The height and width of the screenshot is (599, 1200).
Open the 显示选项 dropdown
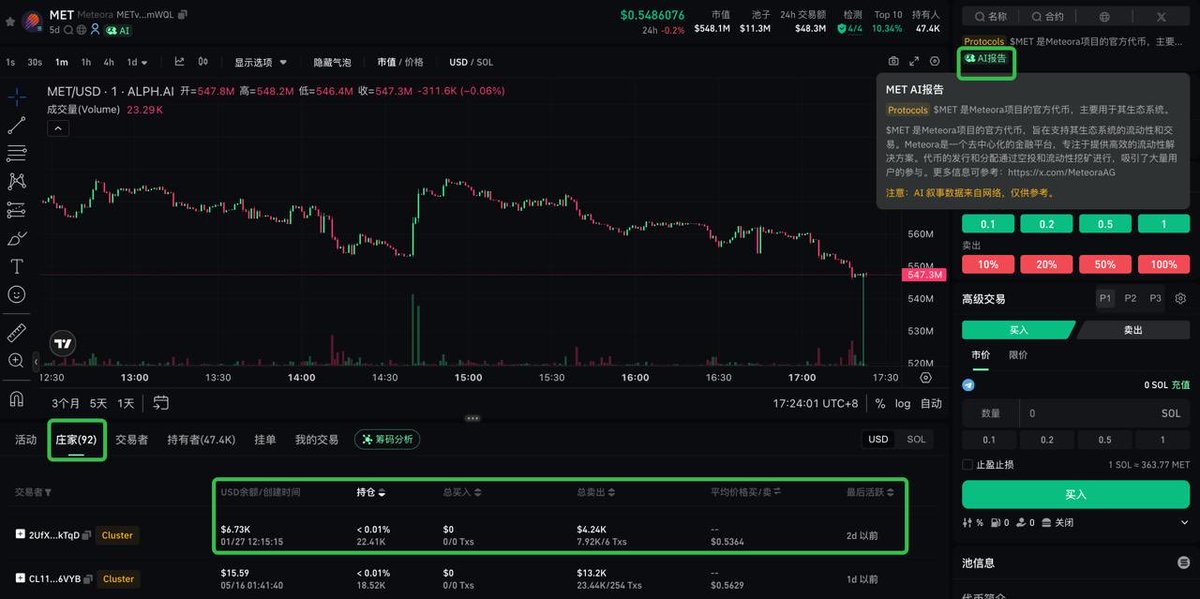(260, 62)
